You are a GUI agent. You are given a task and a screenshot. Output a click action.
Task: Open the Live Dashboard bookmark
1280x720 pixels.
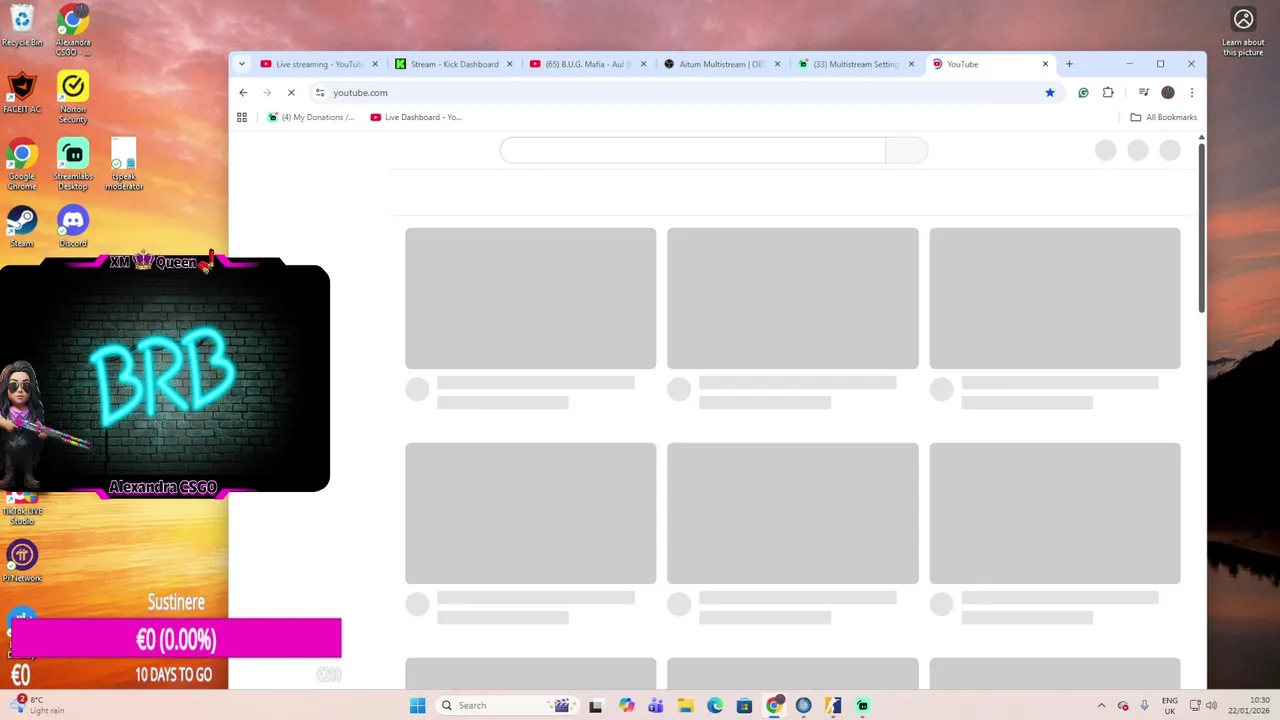click(x=416, y=117)
